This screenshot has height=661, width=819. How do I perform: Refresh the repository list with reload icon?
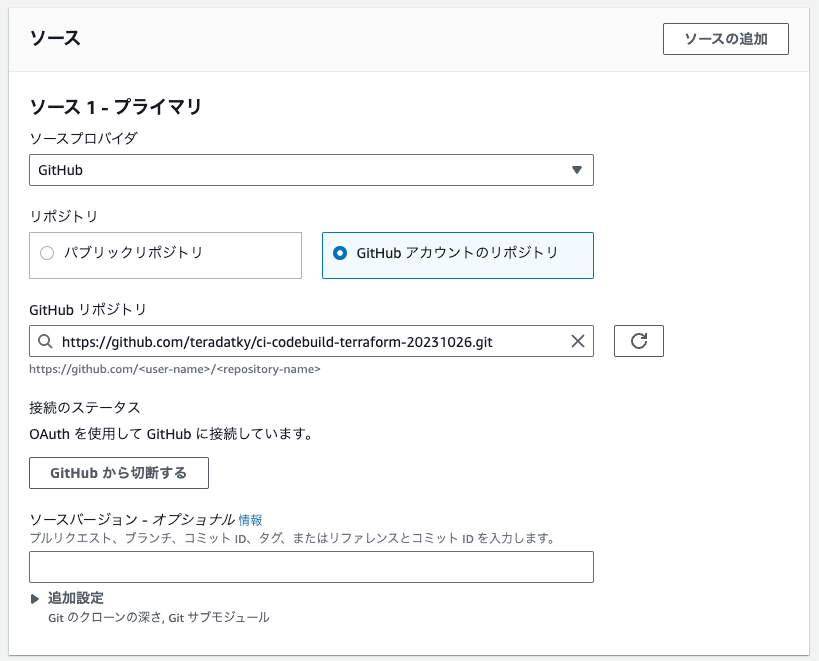[x=639, y=341]
